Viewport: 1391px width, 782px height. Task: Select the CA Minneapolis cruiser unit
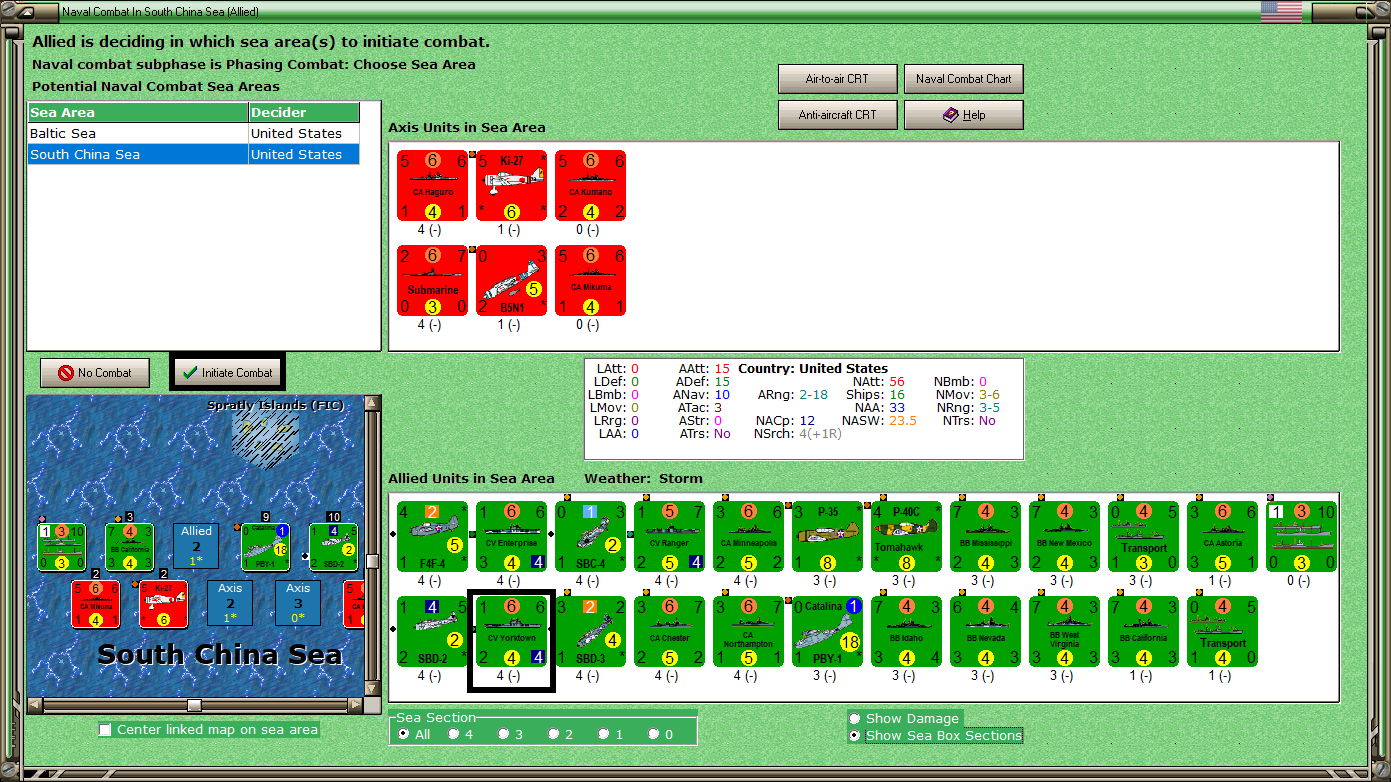point(748,537)
